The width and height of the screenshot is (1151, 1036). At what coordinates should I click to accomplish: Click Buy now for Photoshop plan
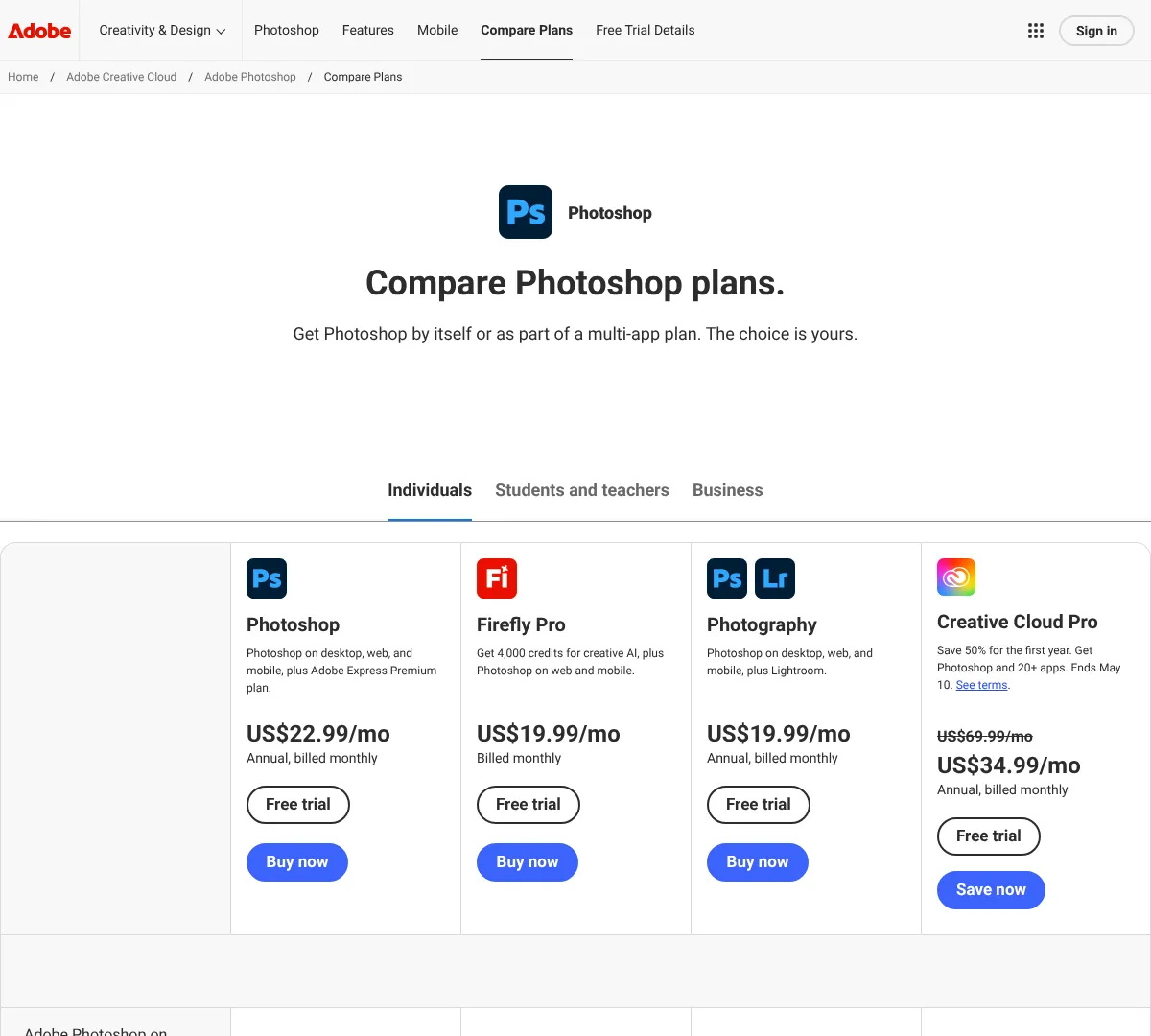coord(297,862)
